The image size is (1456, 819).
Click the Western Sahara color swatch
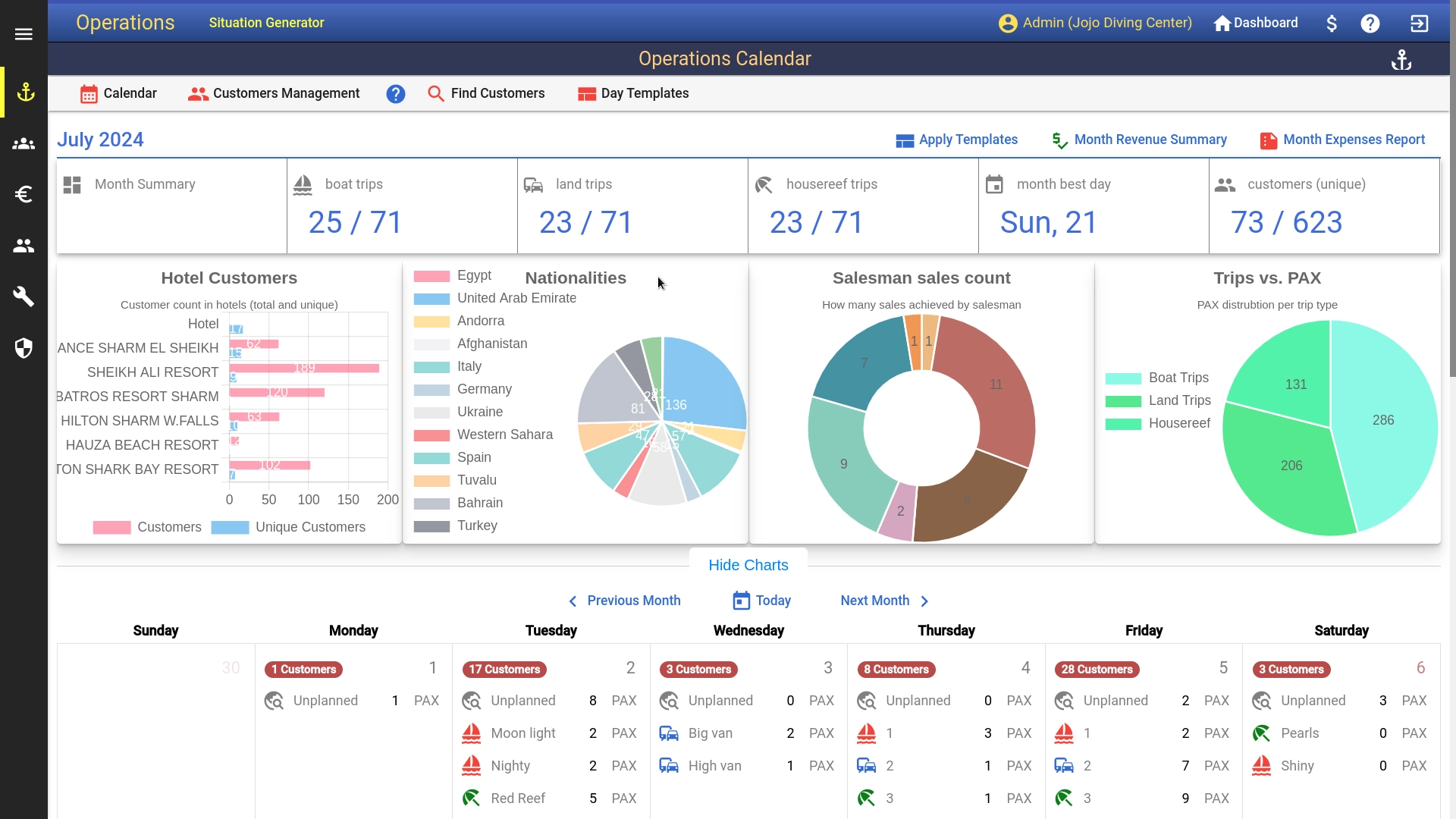tap(431, 436)
